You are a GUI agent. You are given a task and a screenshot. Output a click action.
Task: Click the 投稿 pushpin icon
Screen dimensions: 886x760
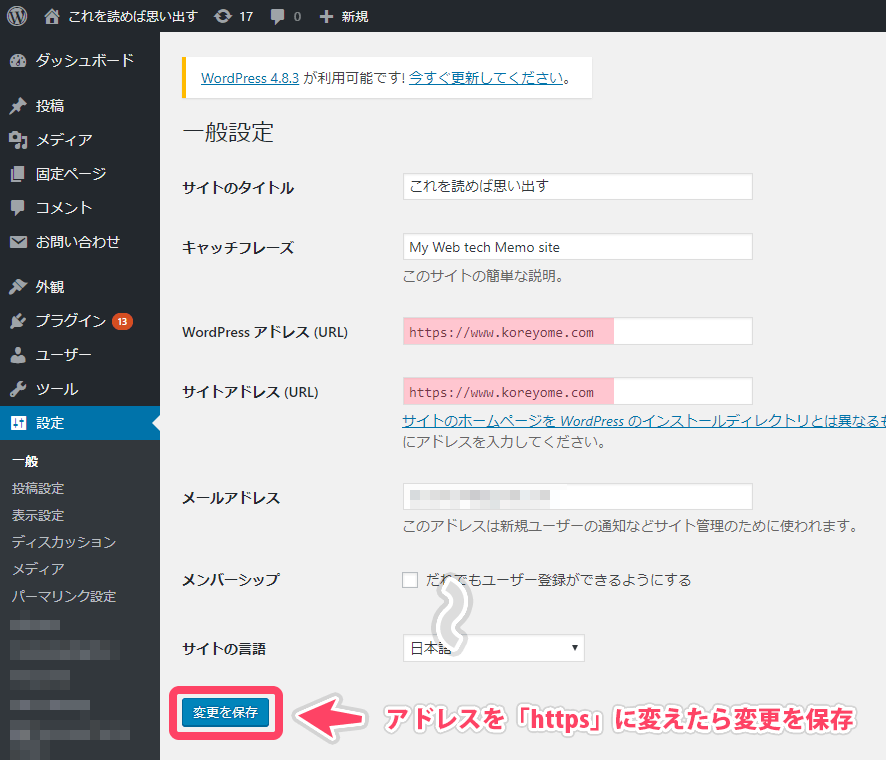tap(18, 106)
